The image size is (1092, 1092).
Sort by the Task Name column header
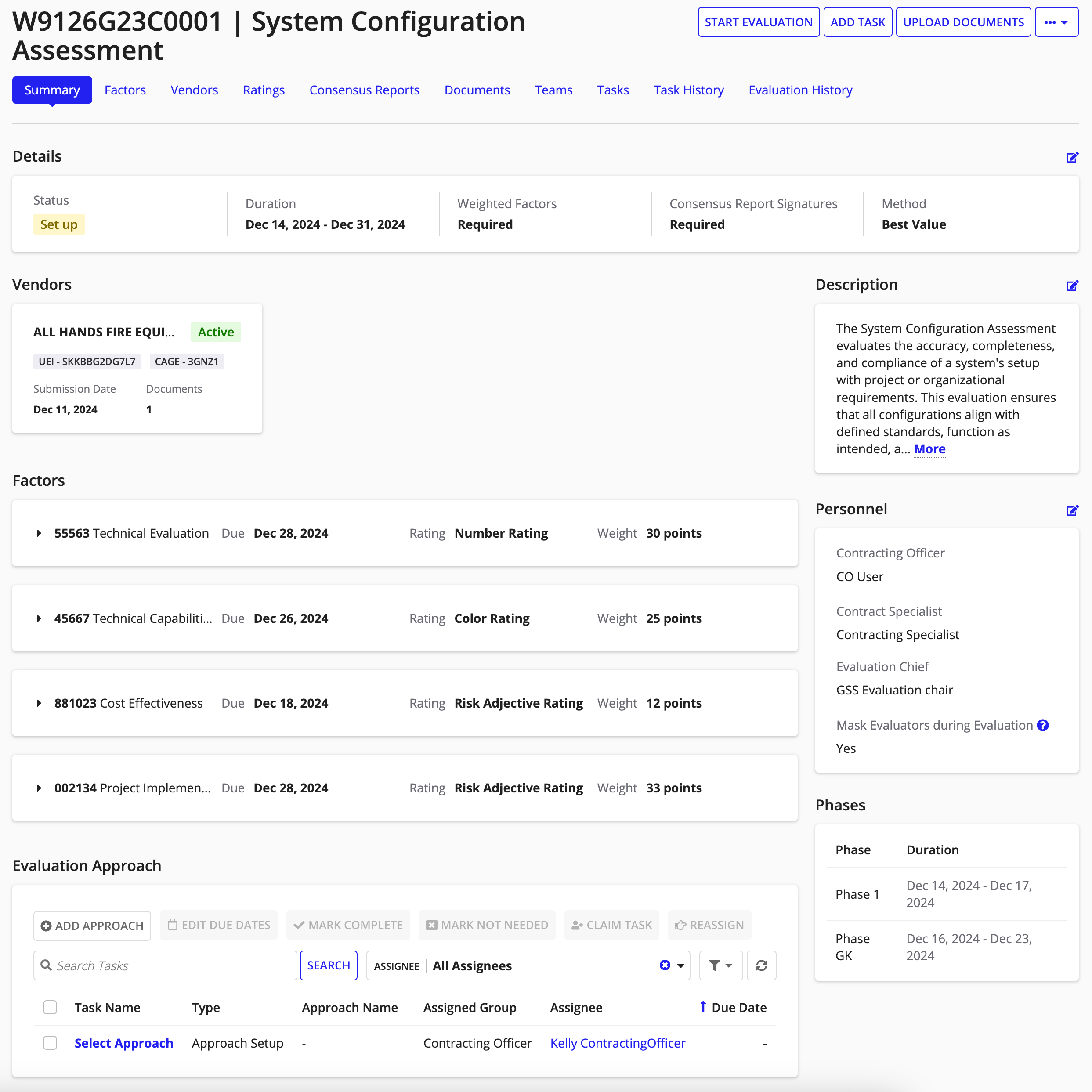pyautogui.click(x=107, y=1007)
